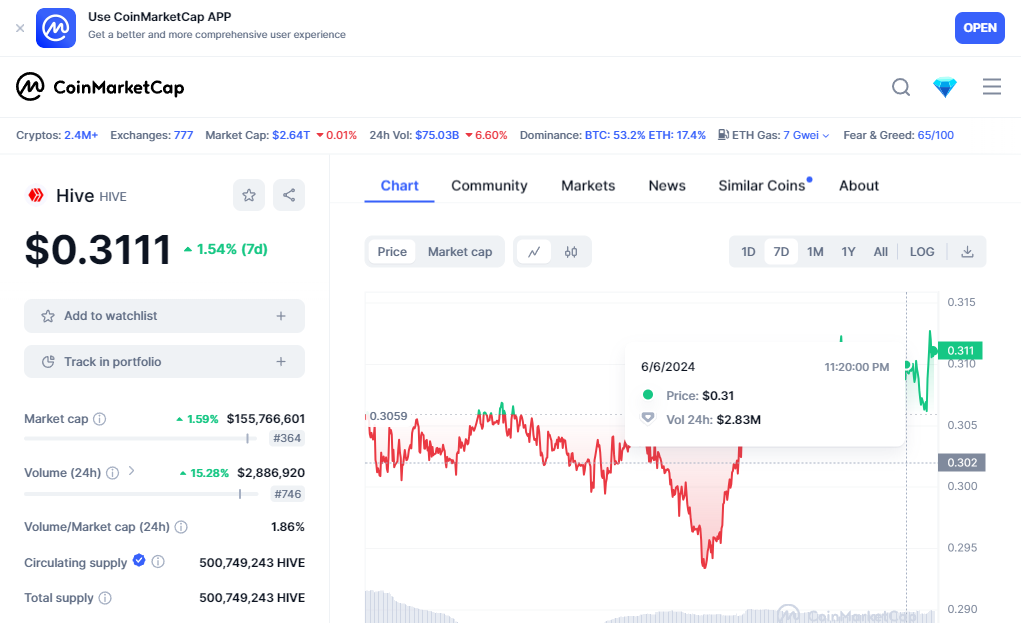Image resolution: width=1021 pixels, height=623 pixels.
Task: Select the 1D time range
Action: tap(748, 252)
